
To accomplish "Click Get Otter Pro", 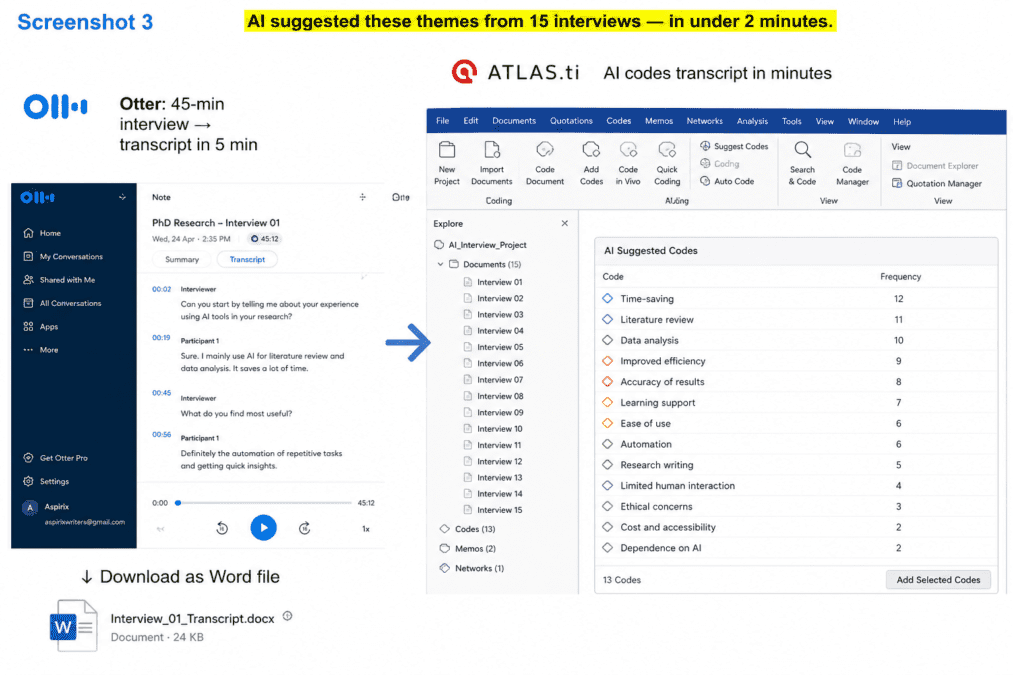I will (56, 458).
